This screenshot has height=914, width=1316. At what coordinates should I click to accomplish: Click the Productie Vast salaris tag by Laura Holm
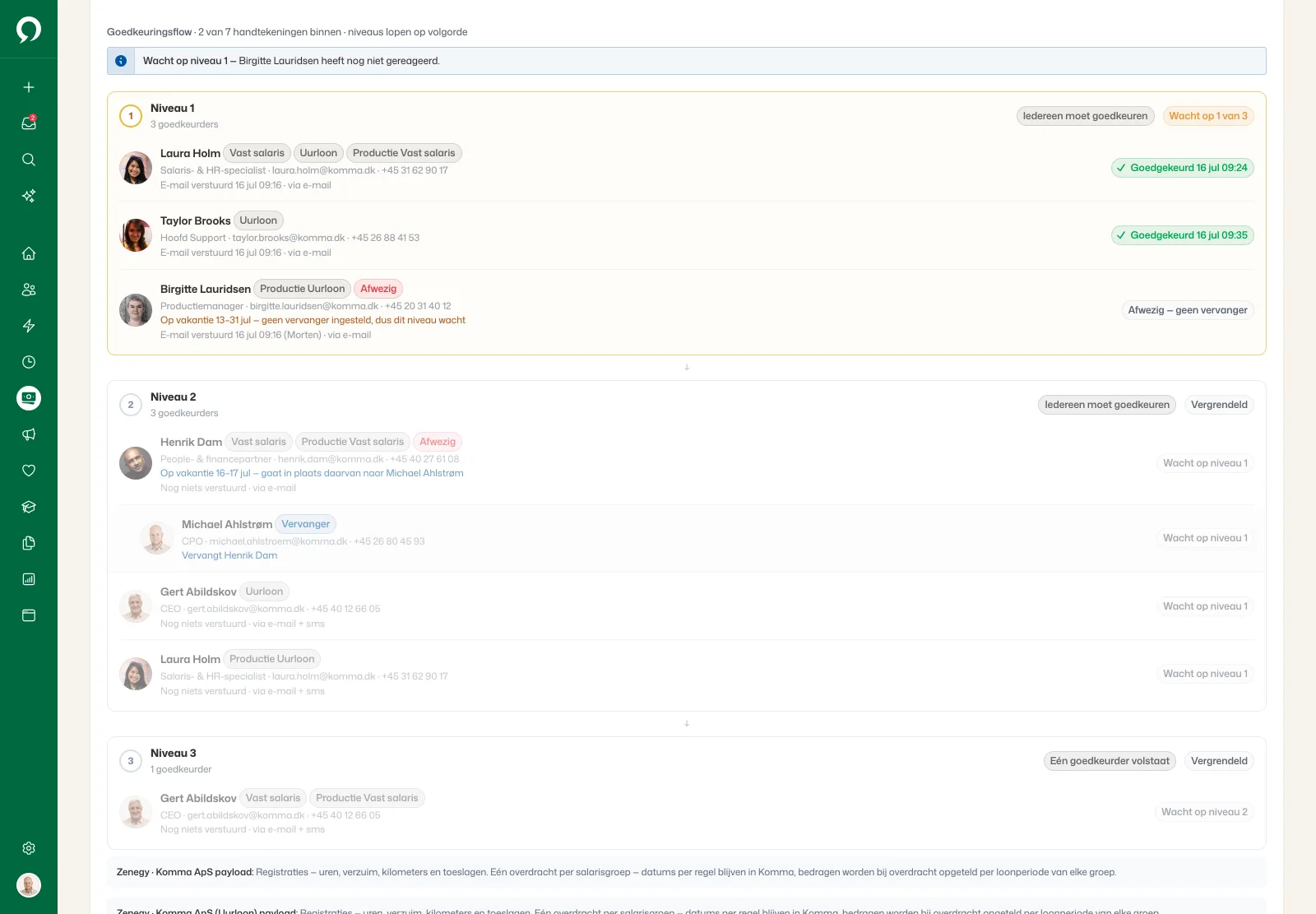click(404, 153)
